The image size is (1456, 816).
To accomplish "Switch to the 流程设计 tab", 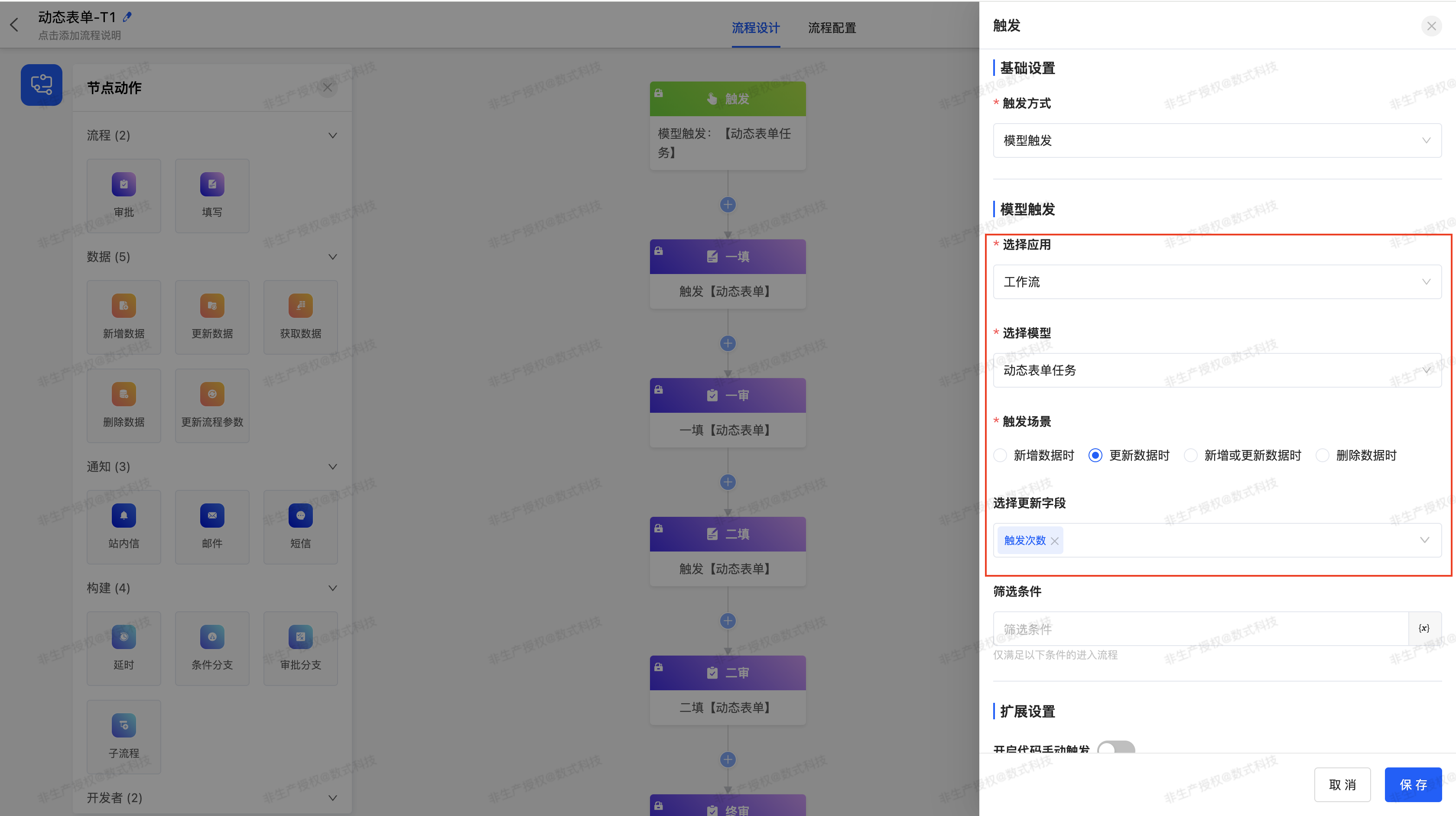I will click(755, 28).
